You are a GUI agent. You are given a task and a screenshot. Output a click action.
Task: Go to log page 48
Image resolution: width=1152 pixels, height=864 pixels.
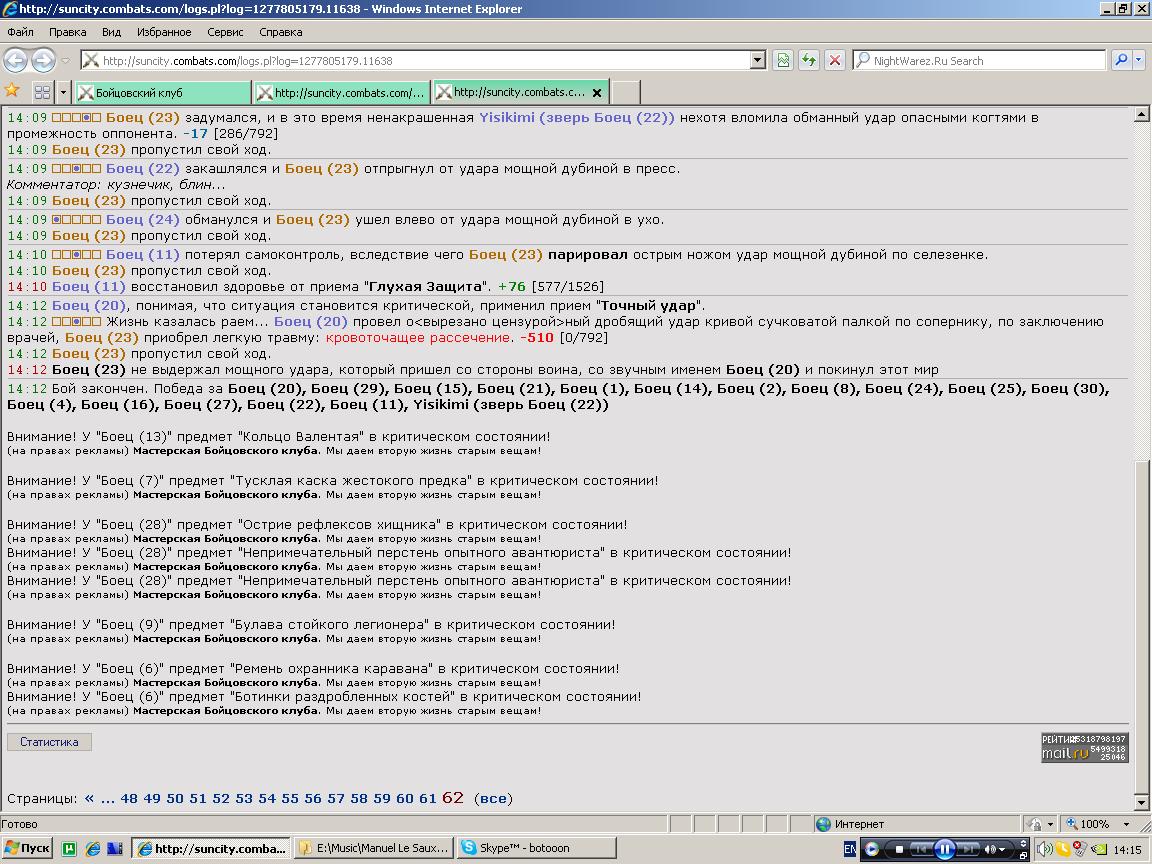129,799
